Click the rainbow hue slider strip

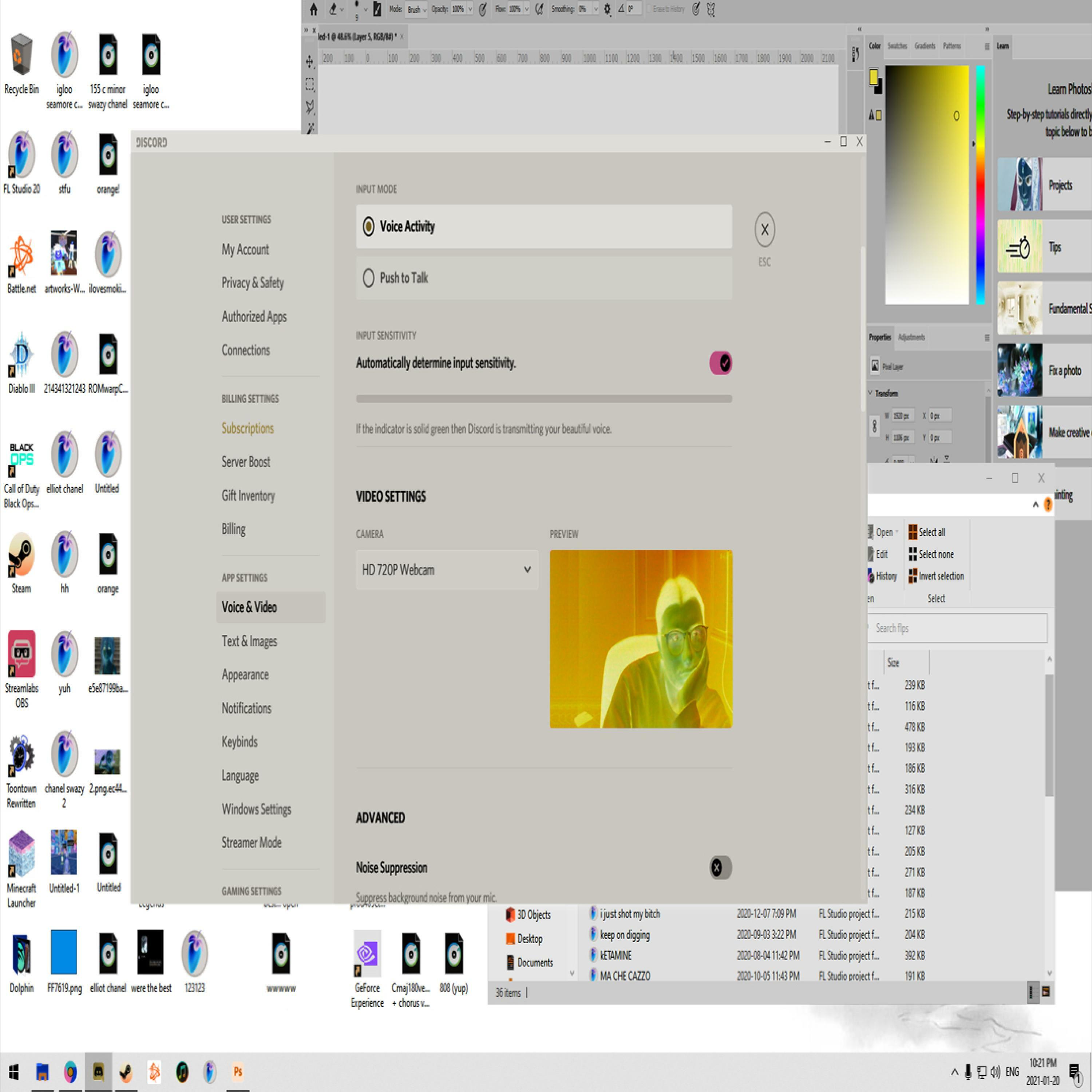click(980, 184)
